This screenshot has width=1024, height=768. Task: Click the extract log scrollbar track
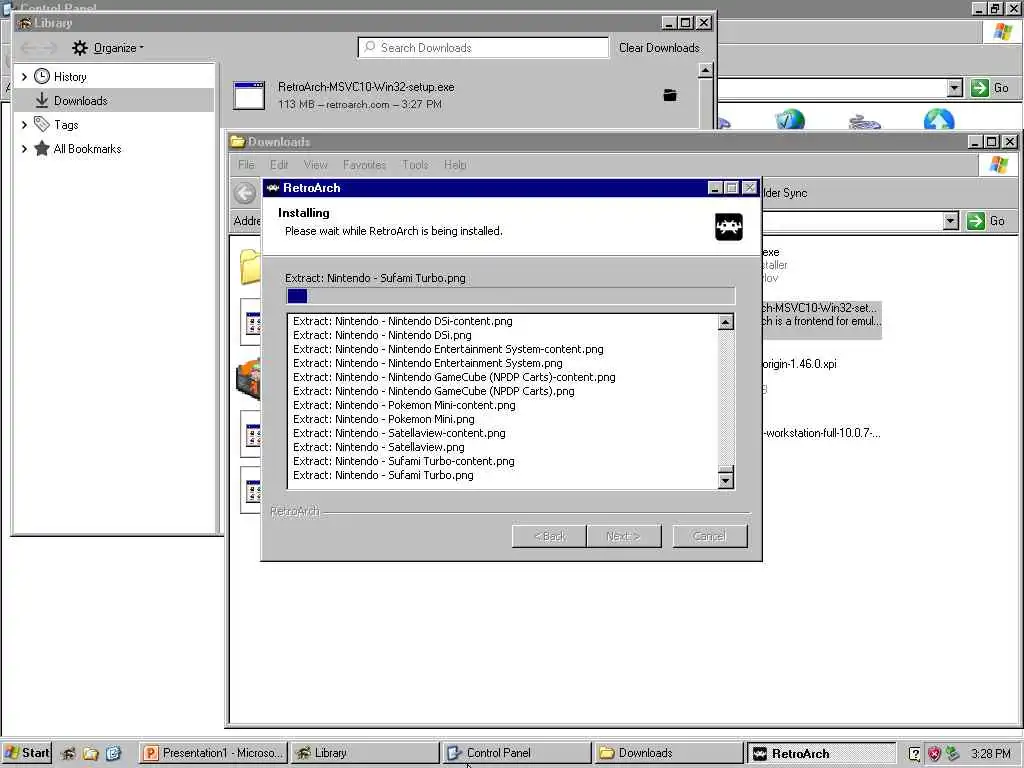[726, 396]
